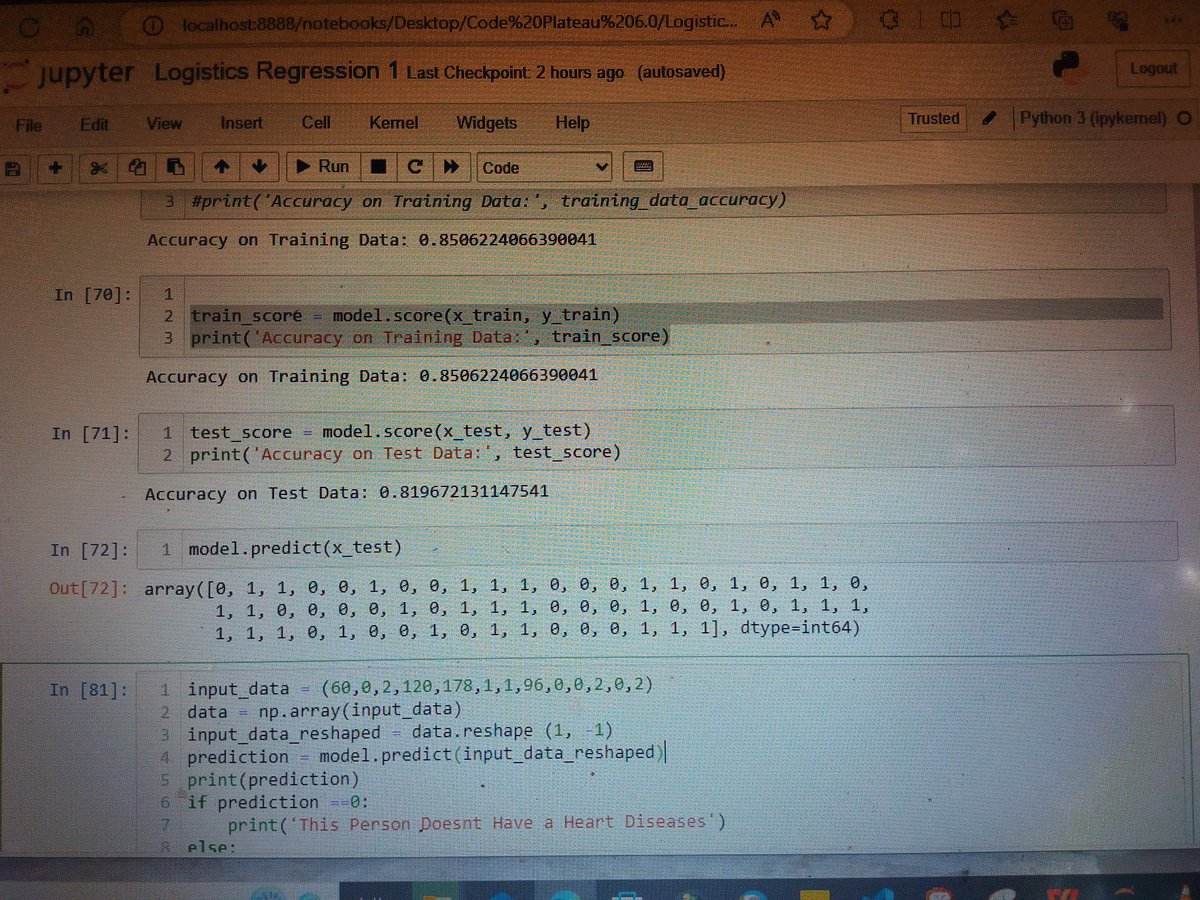
Task: Click the In [70] cell prompt
Action: (x=92, y=294)
